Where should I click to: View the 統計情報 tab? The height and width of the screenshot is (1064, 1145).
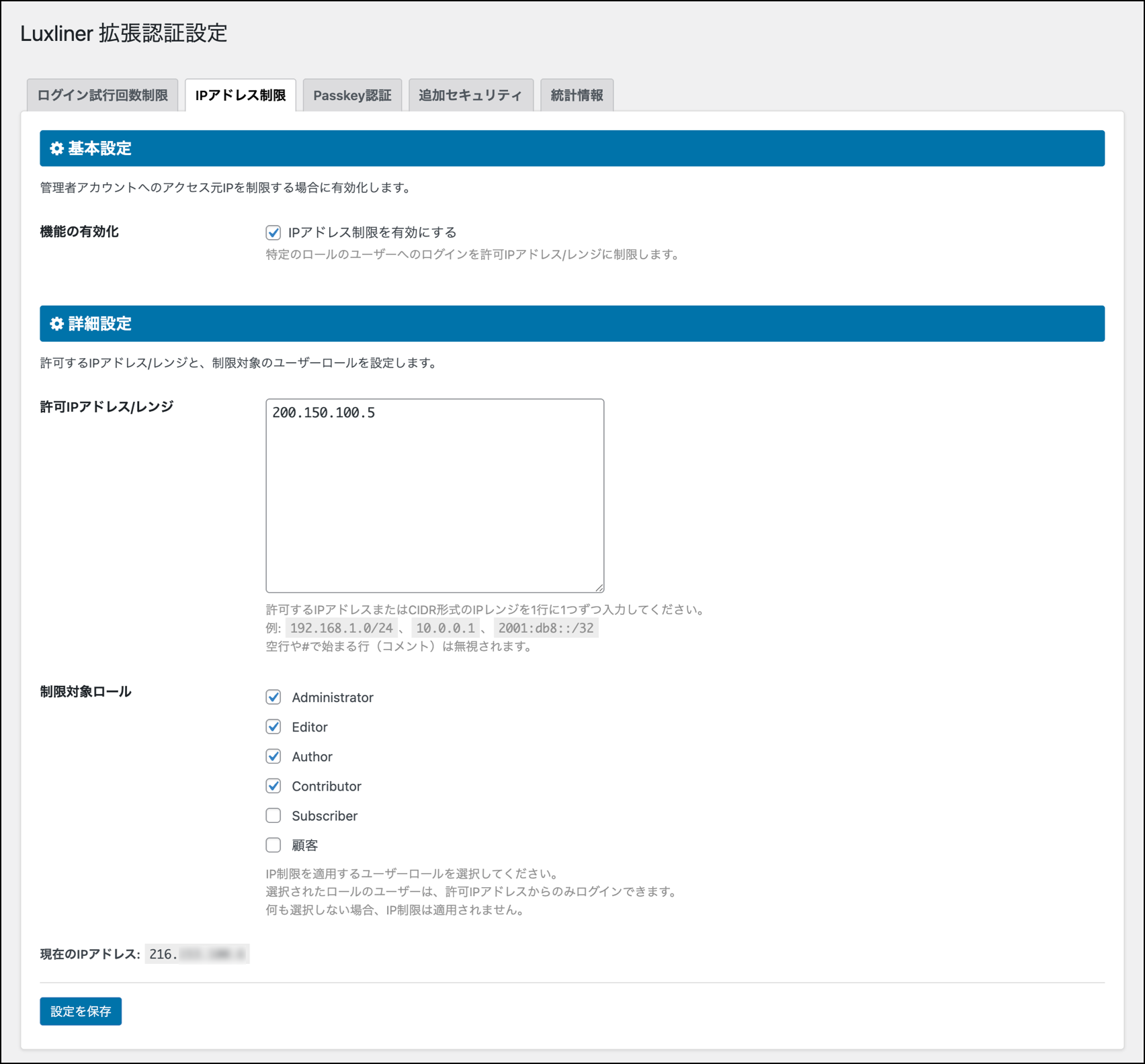(x=577, y=95)
